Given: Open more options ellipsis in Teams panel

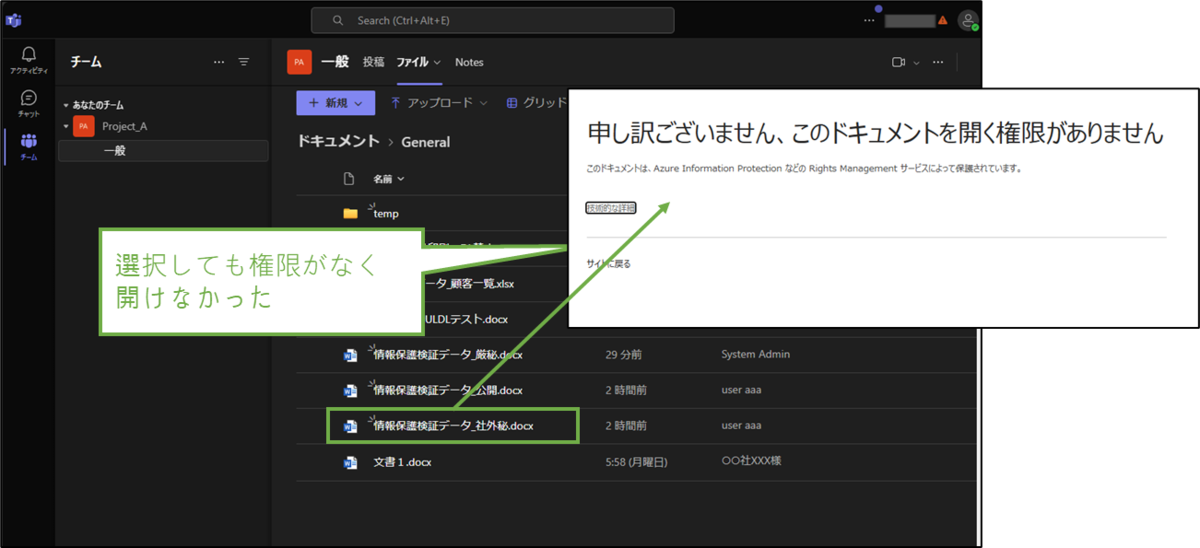Looking at the screenshot, I should click(x=219, y=62).
